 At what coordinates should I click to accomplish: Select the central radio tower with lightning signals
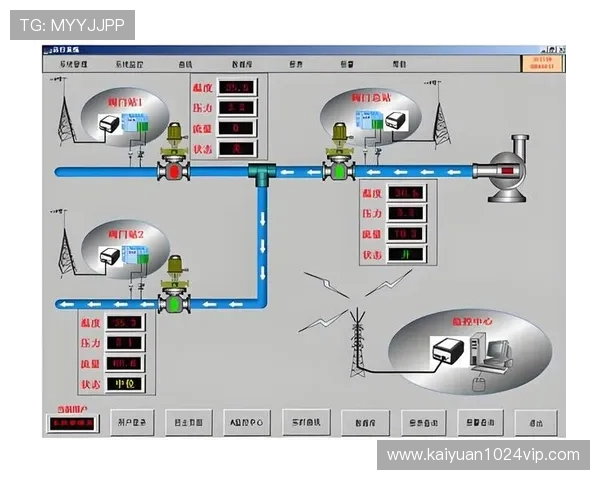point(358,340)
